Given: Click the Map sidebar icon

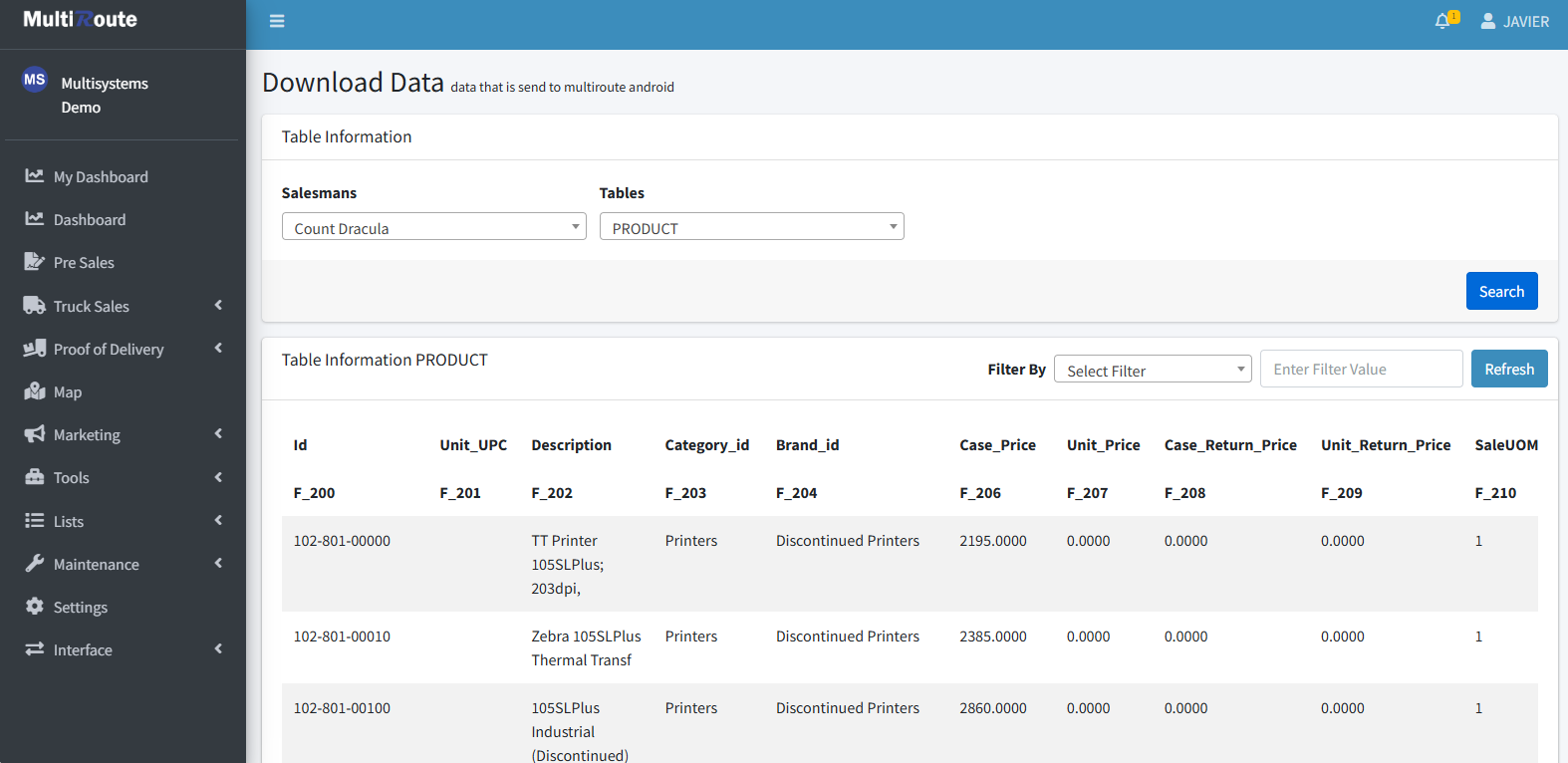Looking at the screenshot, I should click(x=35, y=391).
